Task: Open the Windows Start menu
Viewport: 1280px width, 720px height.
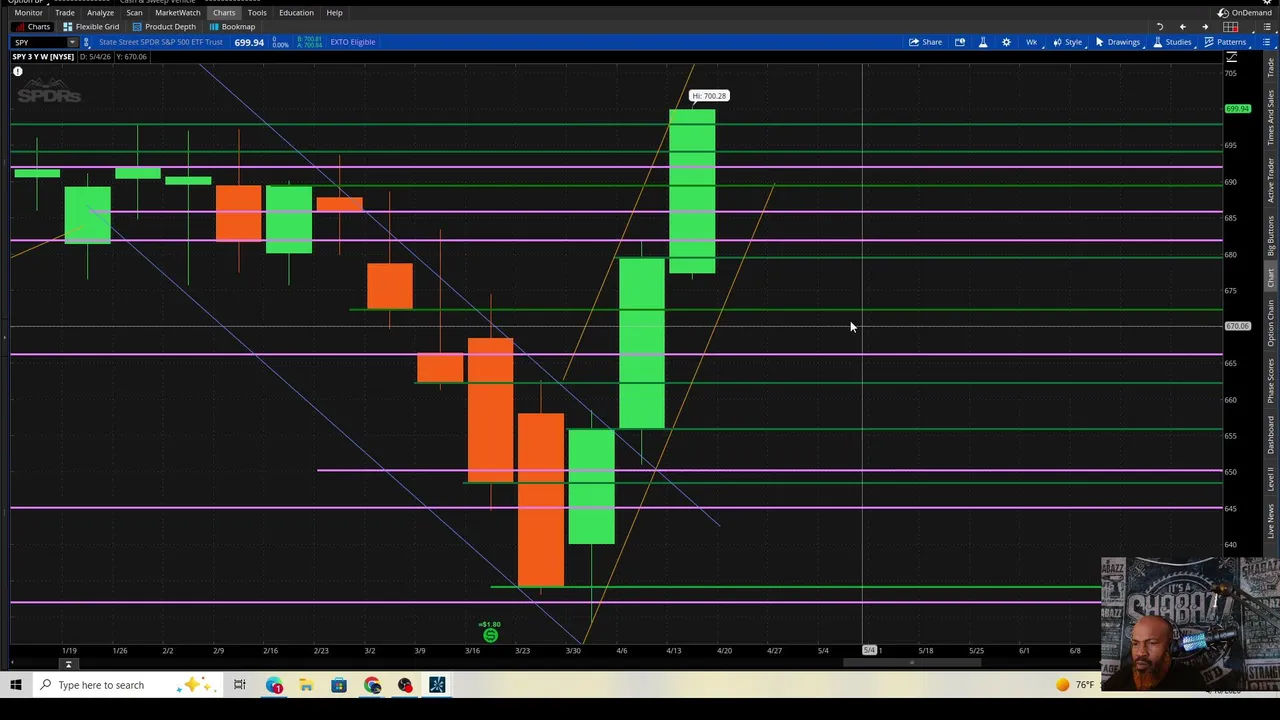Action: point(16,685)
